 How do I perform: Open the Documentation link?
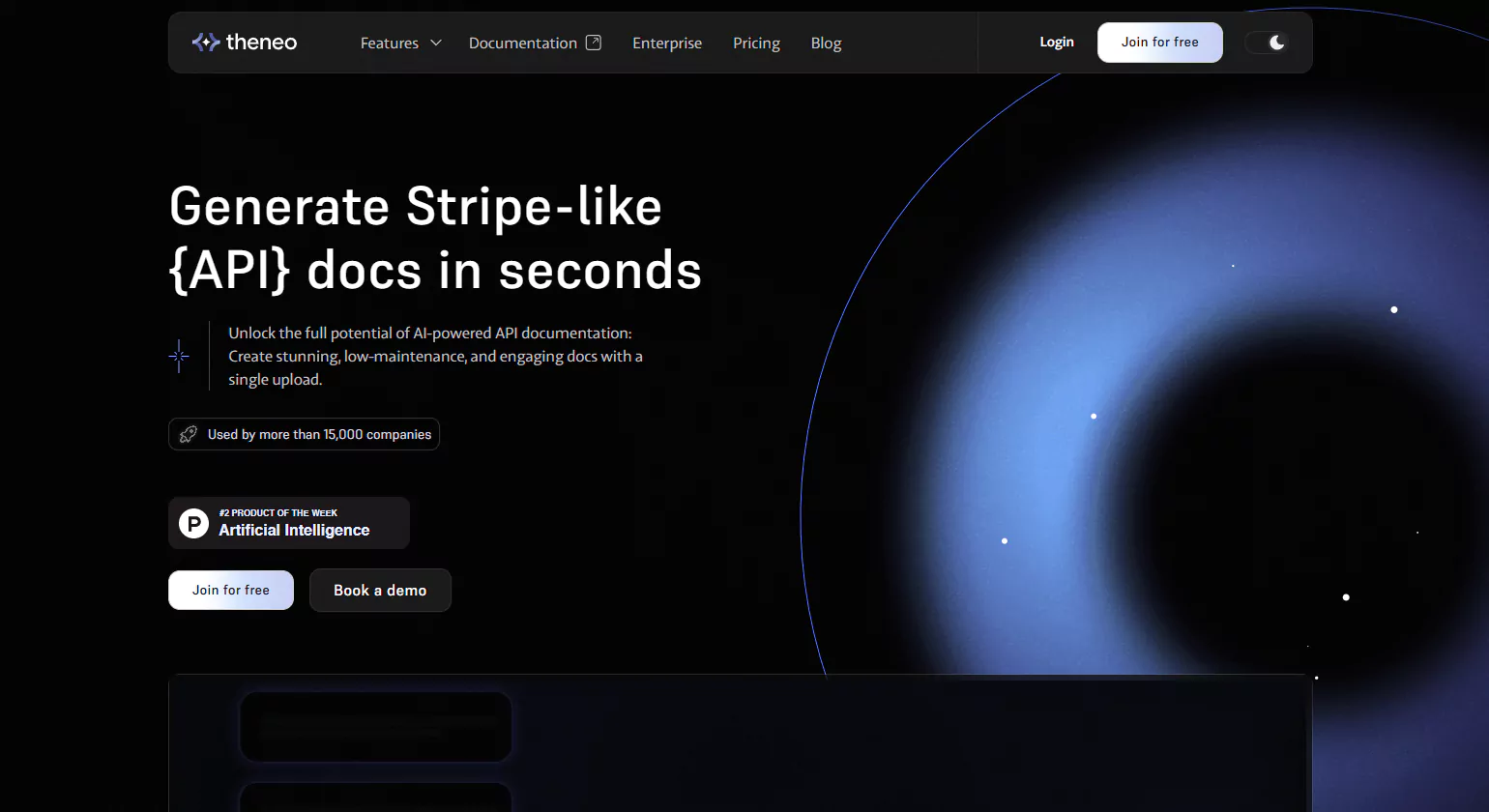click(522, 43)
